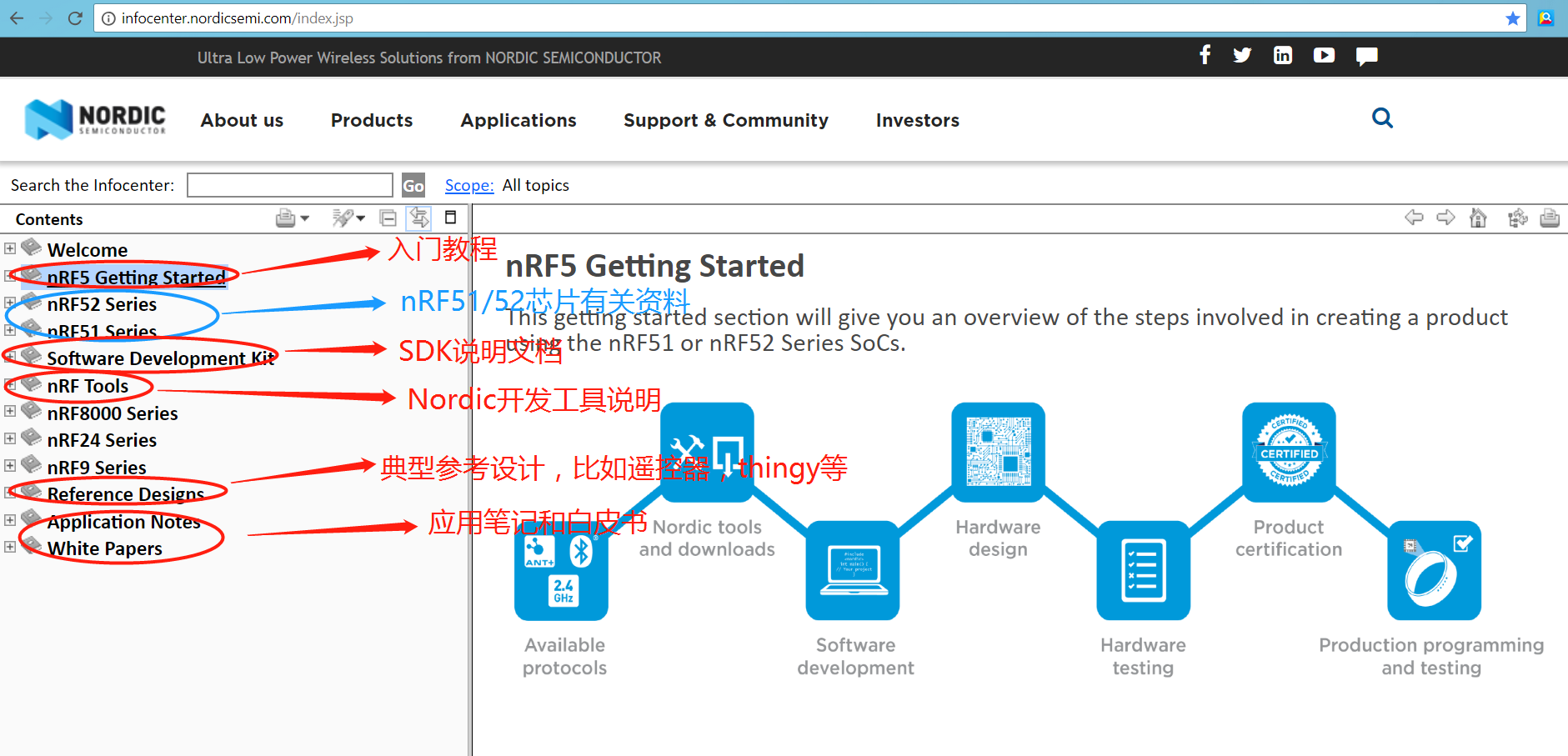Open Reference Designs topic

pyautogui.click(x=126, y=494)
